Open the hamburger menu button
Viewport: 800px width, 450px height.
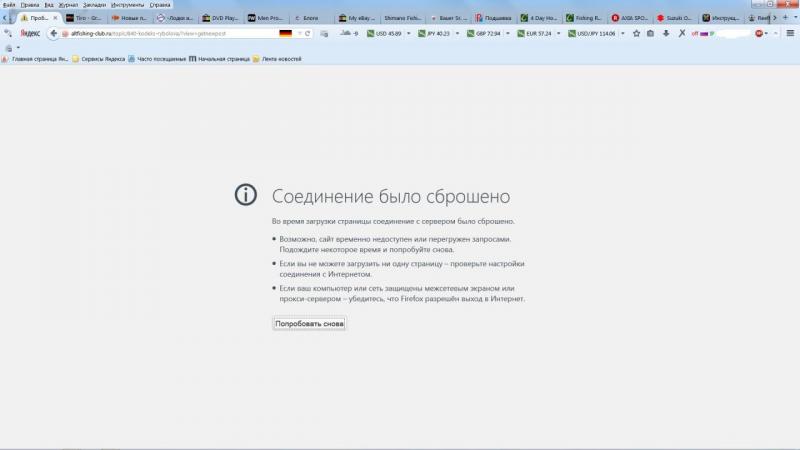(790, 33)
